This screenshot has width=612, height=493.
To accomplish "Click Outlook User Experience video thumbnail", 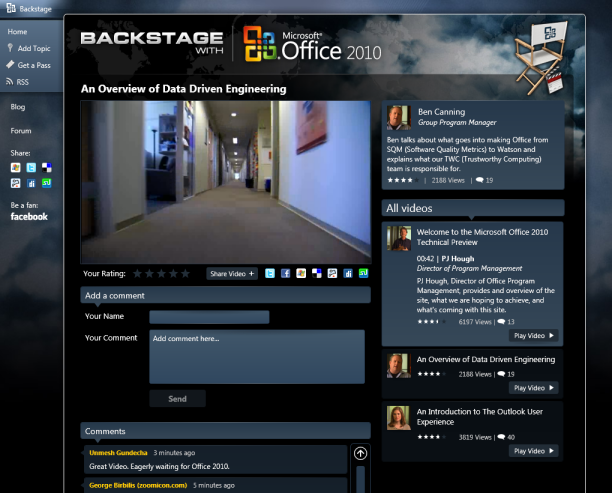I will pos(399,418).
